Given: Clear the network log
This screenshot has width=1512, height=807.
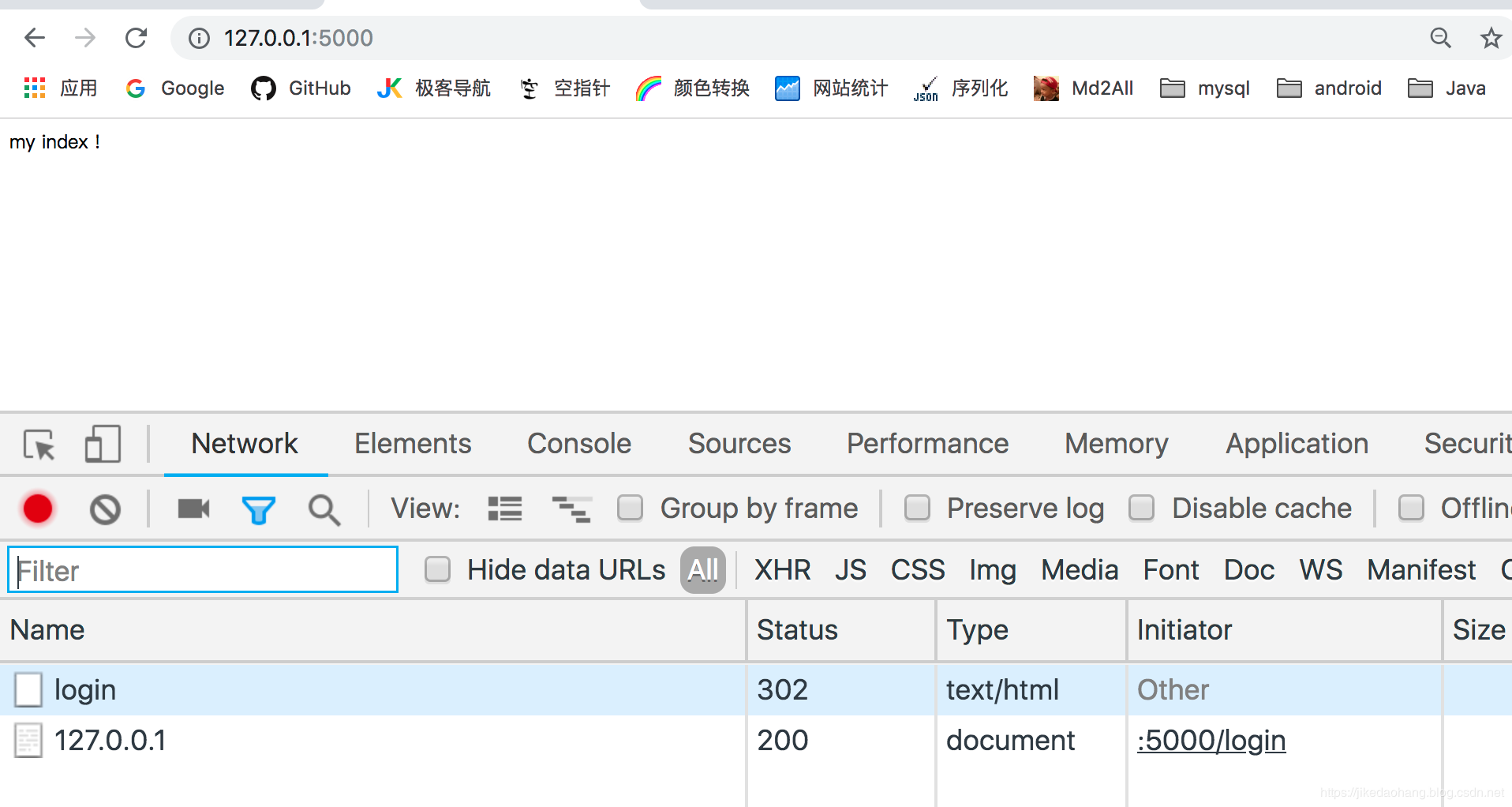Looking at the screenshot, I should [x=105, y=509].
